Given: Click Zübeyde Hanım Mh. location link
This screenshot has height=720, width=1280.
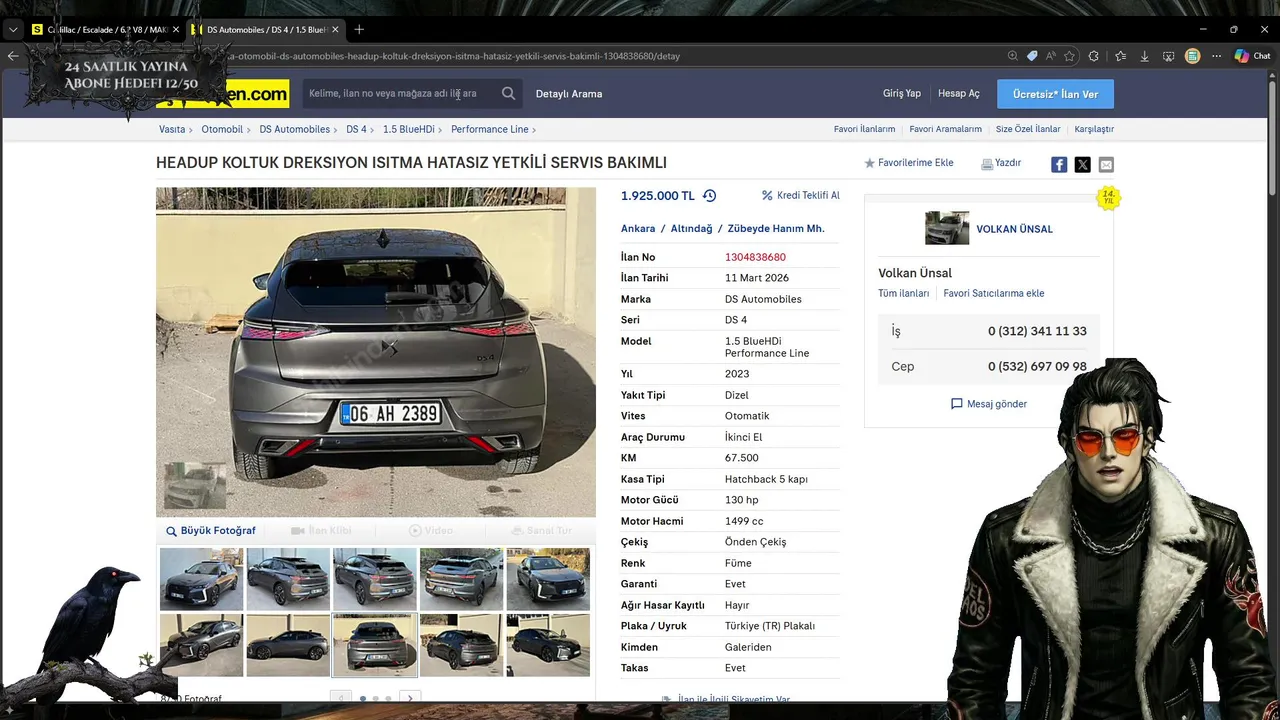Looking at the screenshot, I should (776, 229).
